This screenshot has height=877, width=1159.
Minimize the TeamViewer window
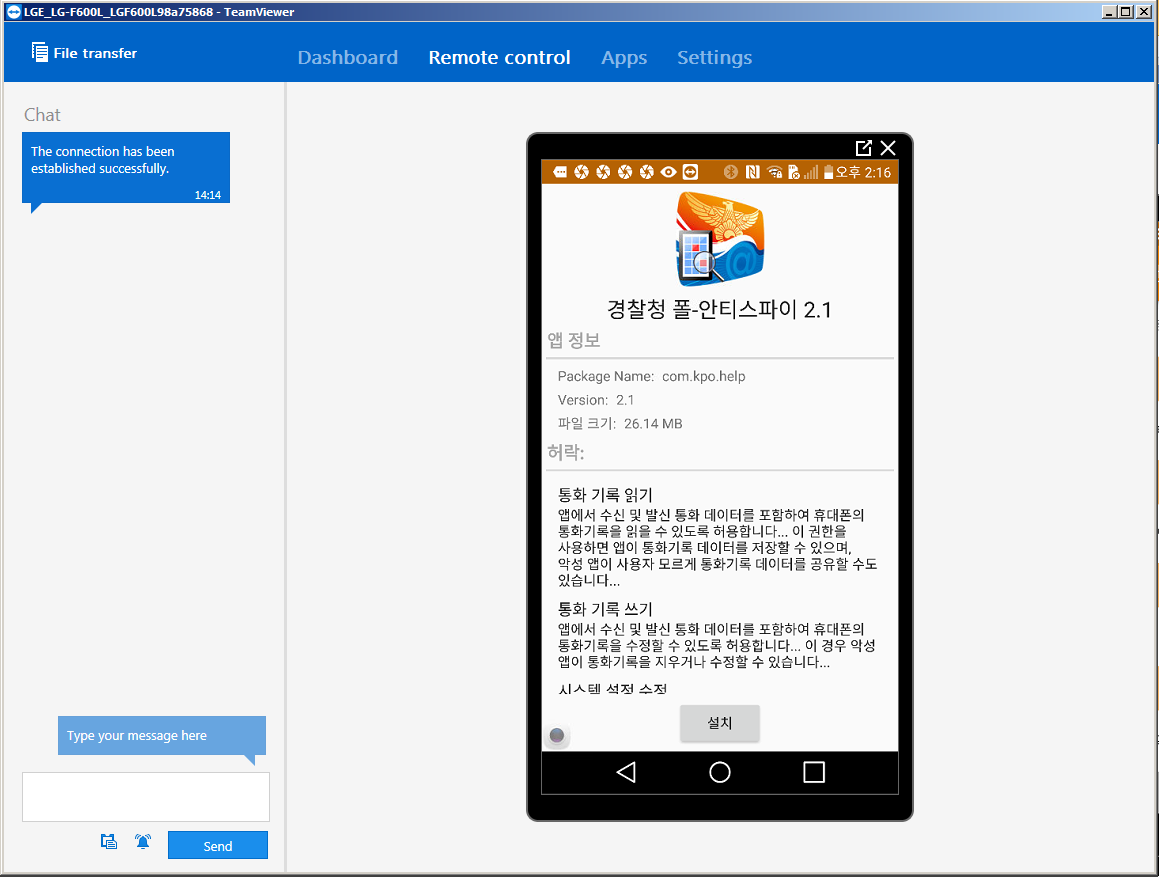(1109, 12)
